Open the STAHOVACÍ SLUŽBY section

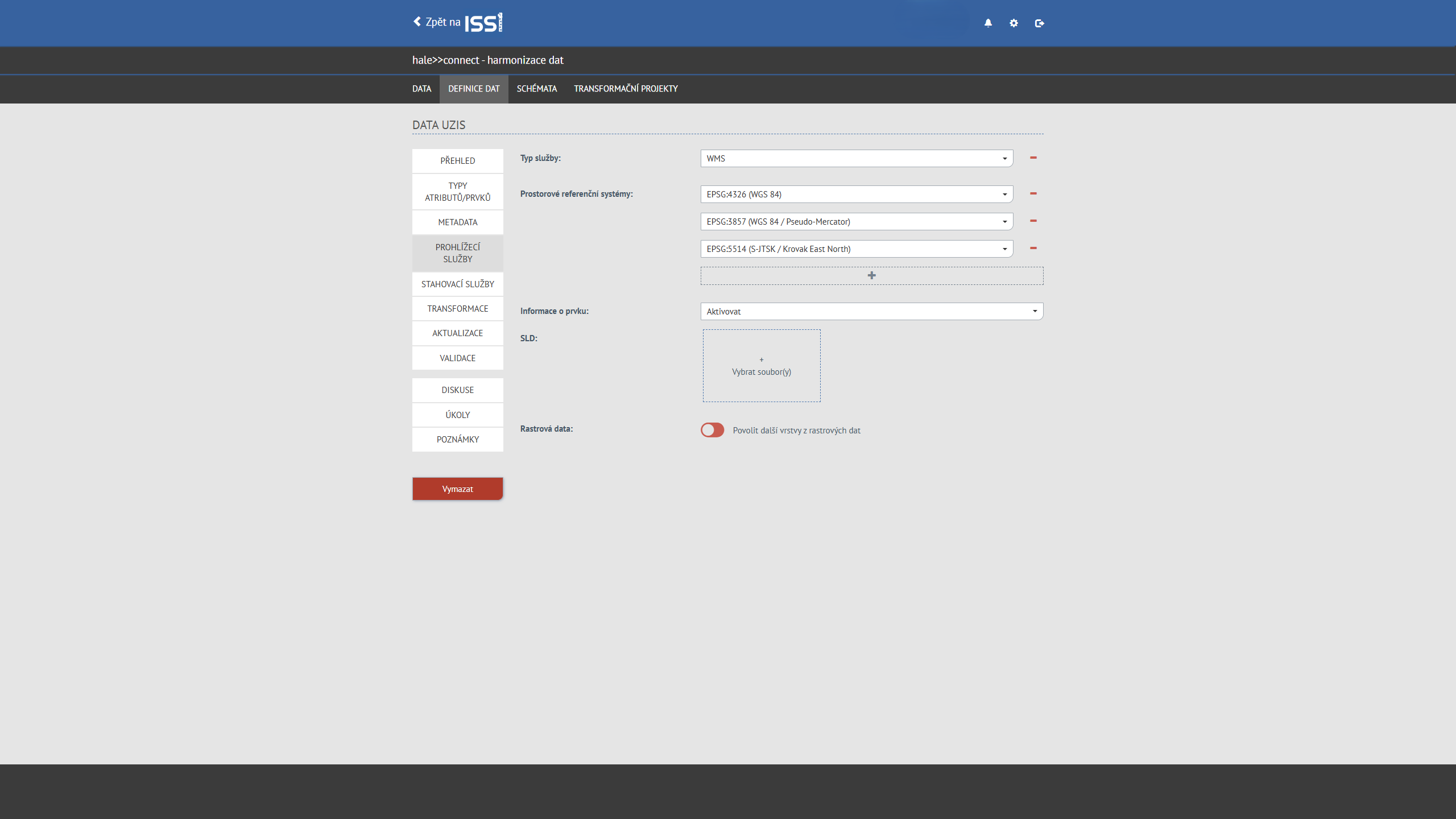click(457, 284)
